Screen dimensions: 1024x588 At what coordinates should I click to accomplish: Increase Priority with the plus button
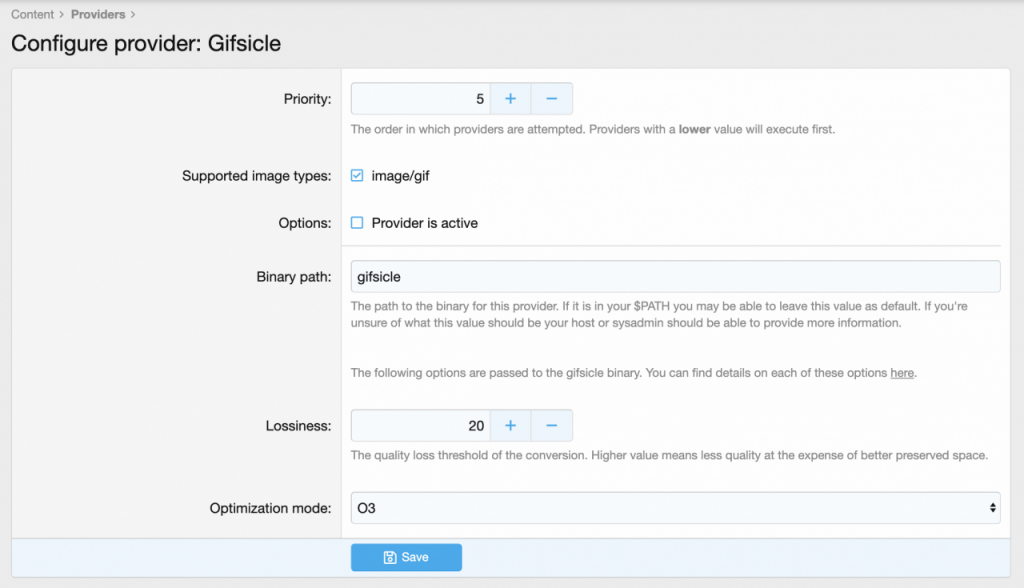tap(510, 99)
